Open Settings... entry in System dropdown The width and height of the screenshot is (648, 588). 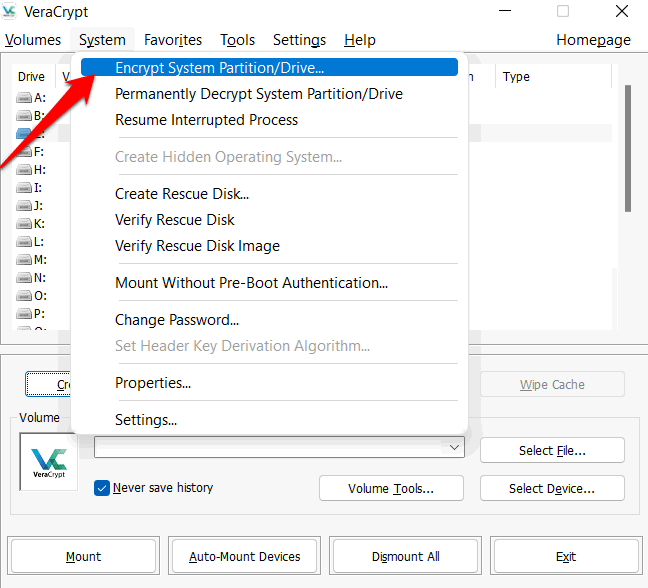coord(269,420)
